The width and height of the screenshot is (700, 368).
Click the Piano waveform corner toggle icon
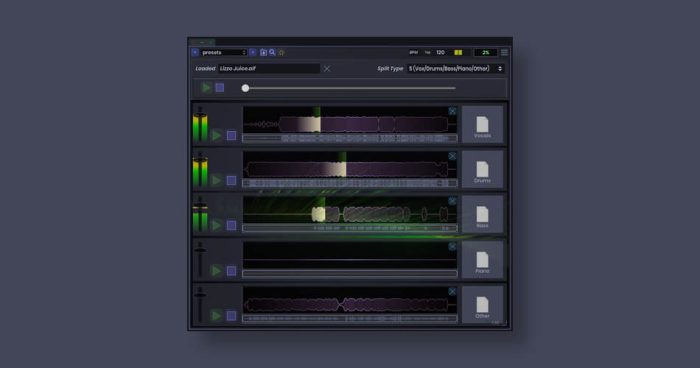(x=452, y=247)
